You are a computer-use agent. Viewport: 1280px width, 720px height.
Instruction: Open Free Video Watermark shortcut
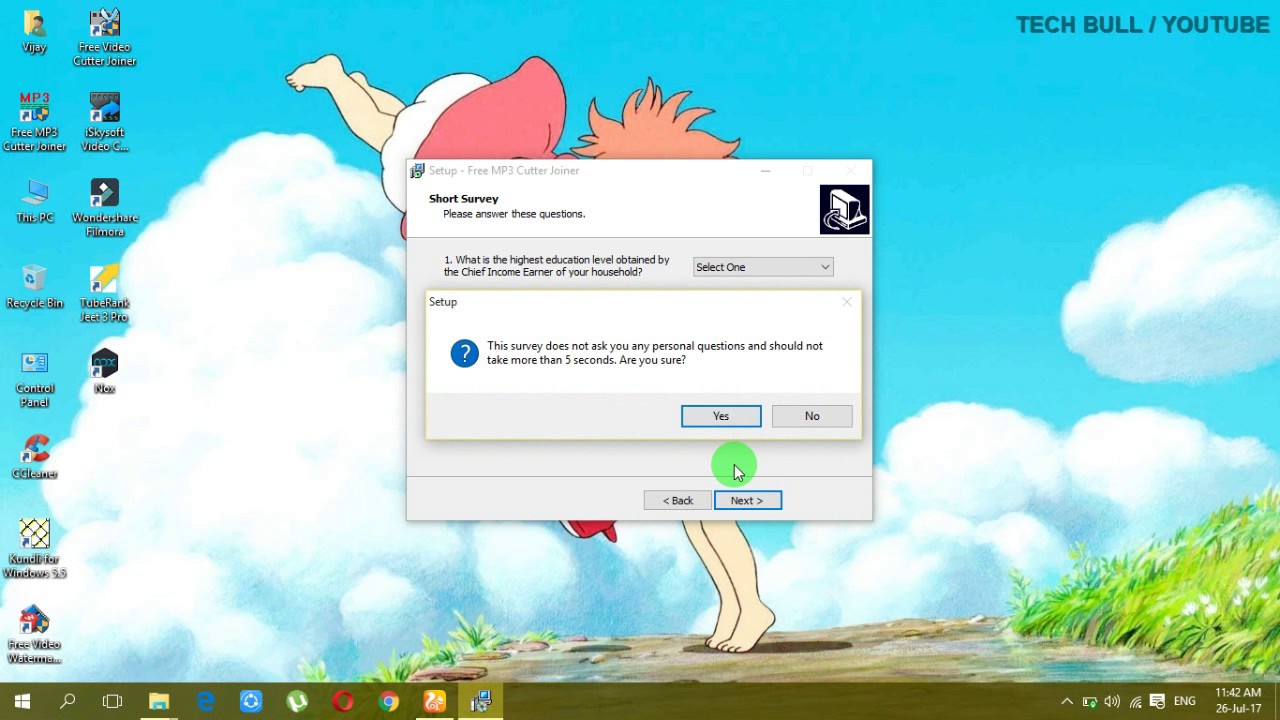(34, 635)
